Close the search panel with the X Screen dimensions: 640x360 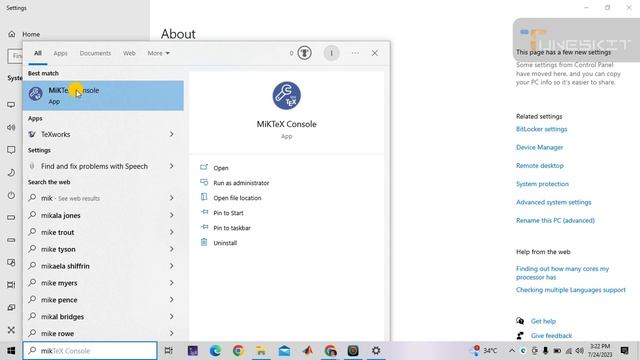(375, 53)
